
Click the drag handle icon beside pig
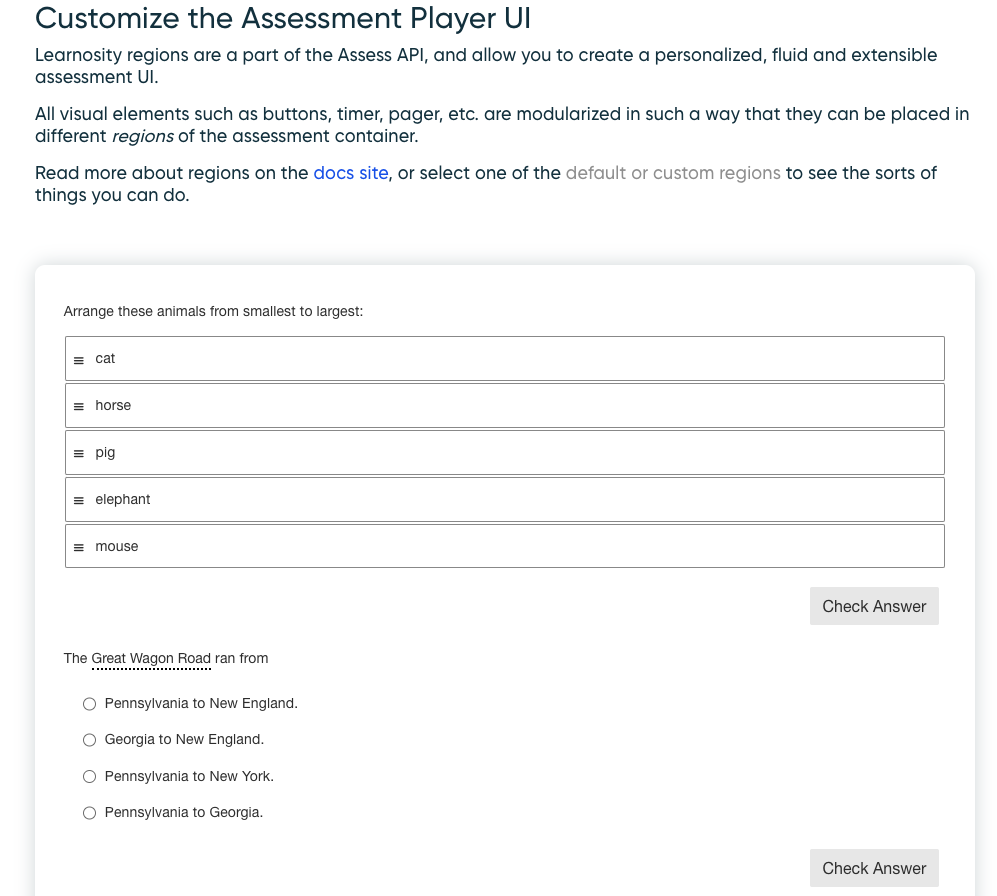point(79,452)
